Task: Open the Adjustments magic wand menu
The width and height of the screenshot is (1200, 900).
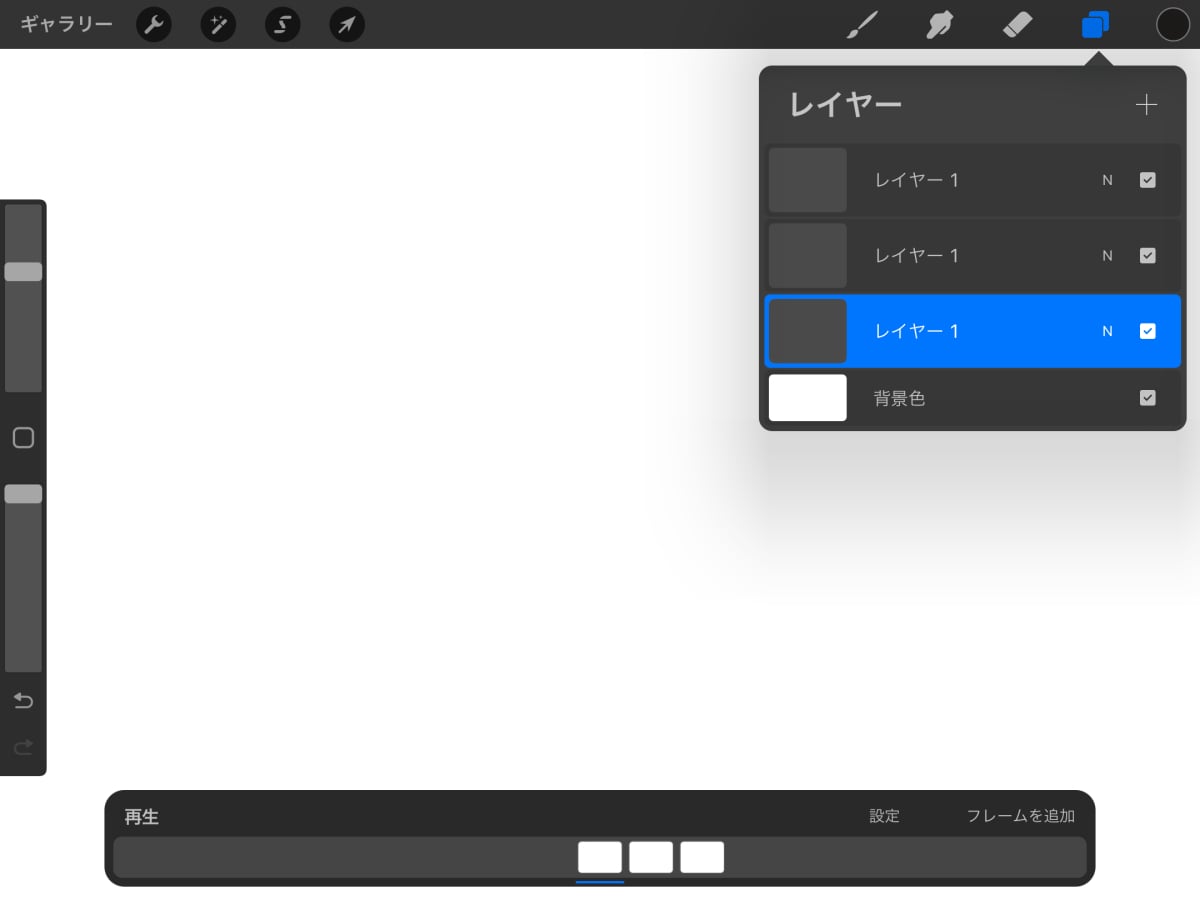Action: tap(218, 24)
